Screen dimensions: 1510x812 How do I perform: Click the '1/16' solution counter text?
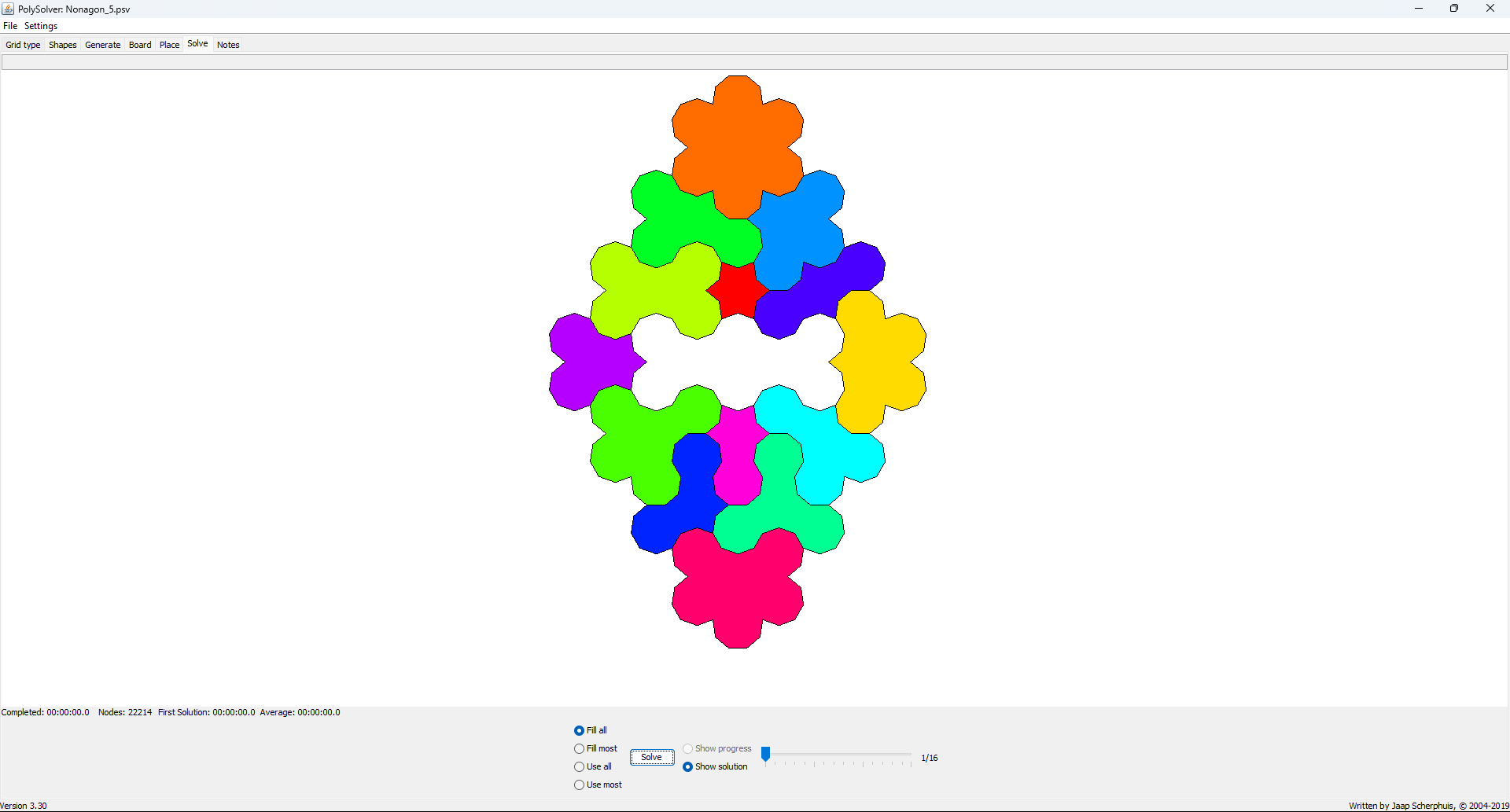pyautogui.click(x=930, y=758)
